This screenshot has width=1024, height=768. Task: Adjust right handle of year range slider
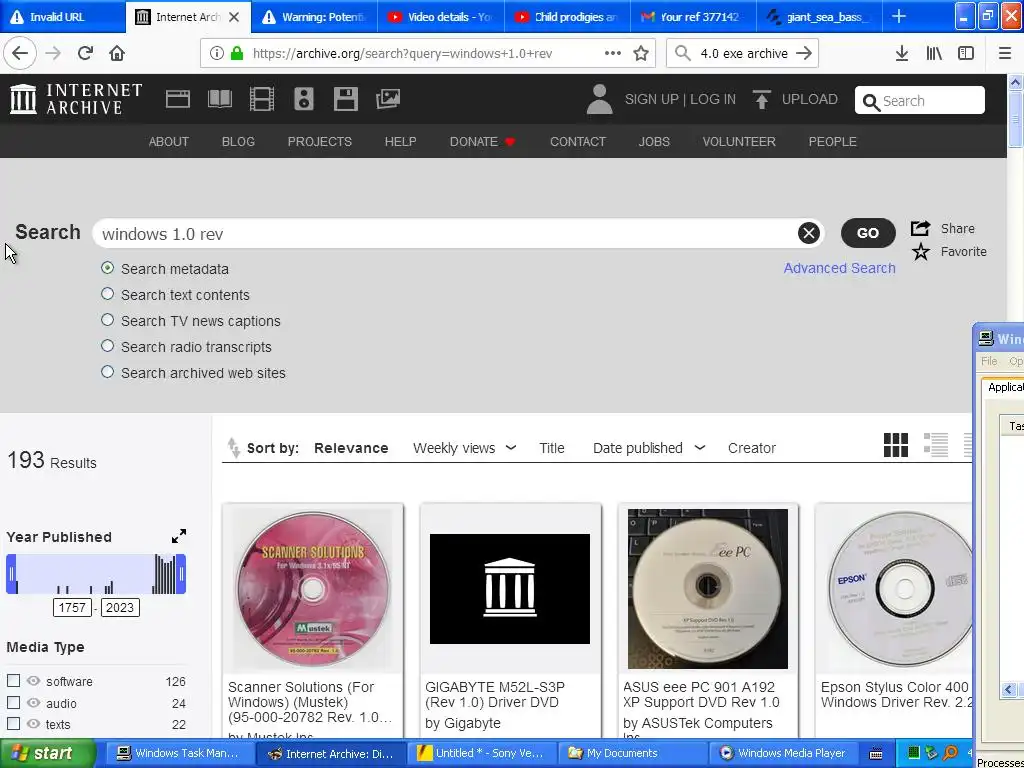pos(182,574)
